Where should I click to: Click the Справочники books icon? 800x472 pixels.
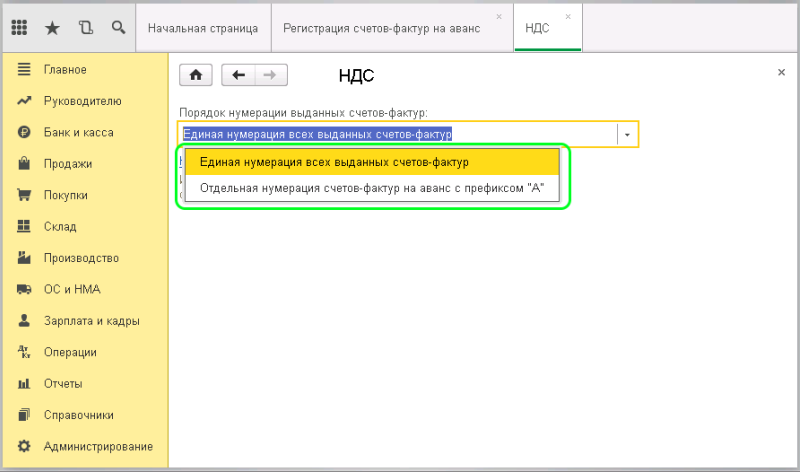(24, 415)
